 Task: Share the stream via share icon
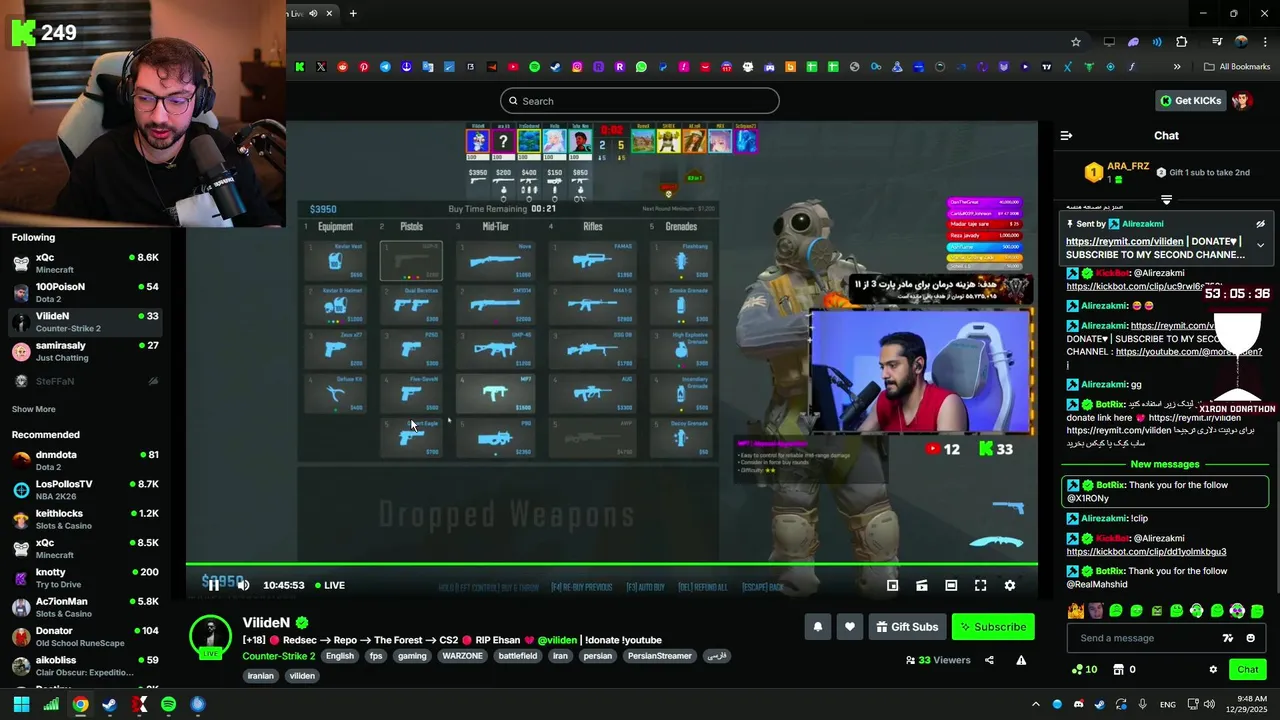(x=989, y=660)
